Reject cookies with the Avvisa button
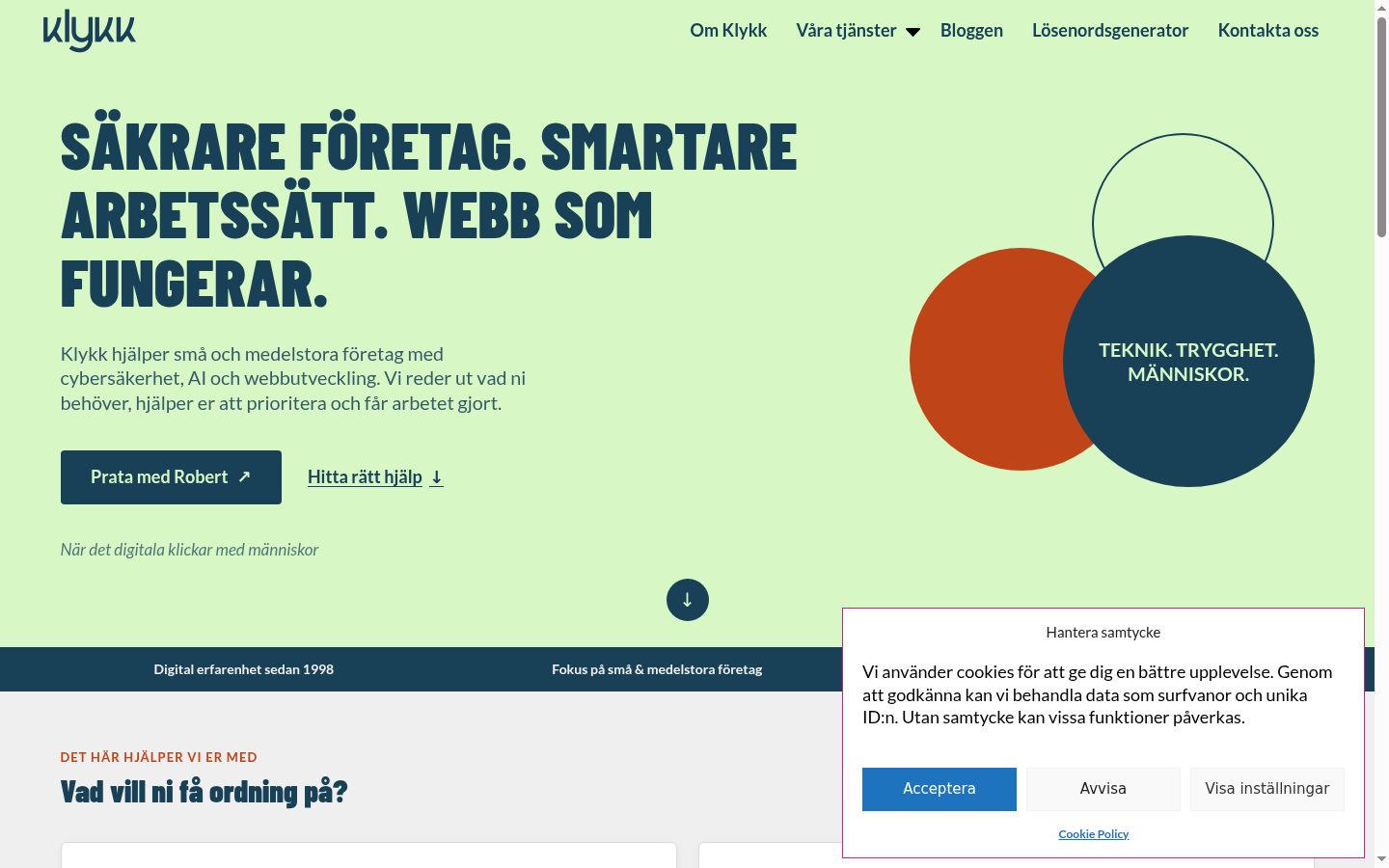 [x=1103, y=789]
